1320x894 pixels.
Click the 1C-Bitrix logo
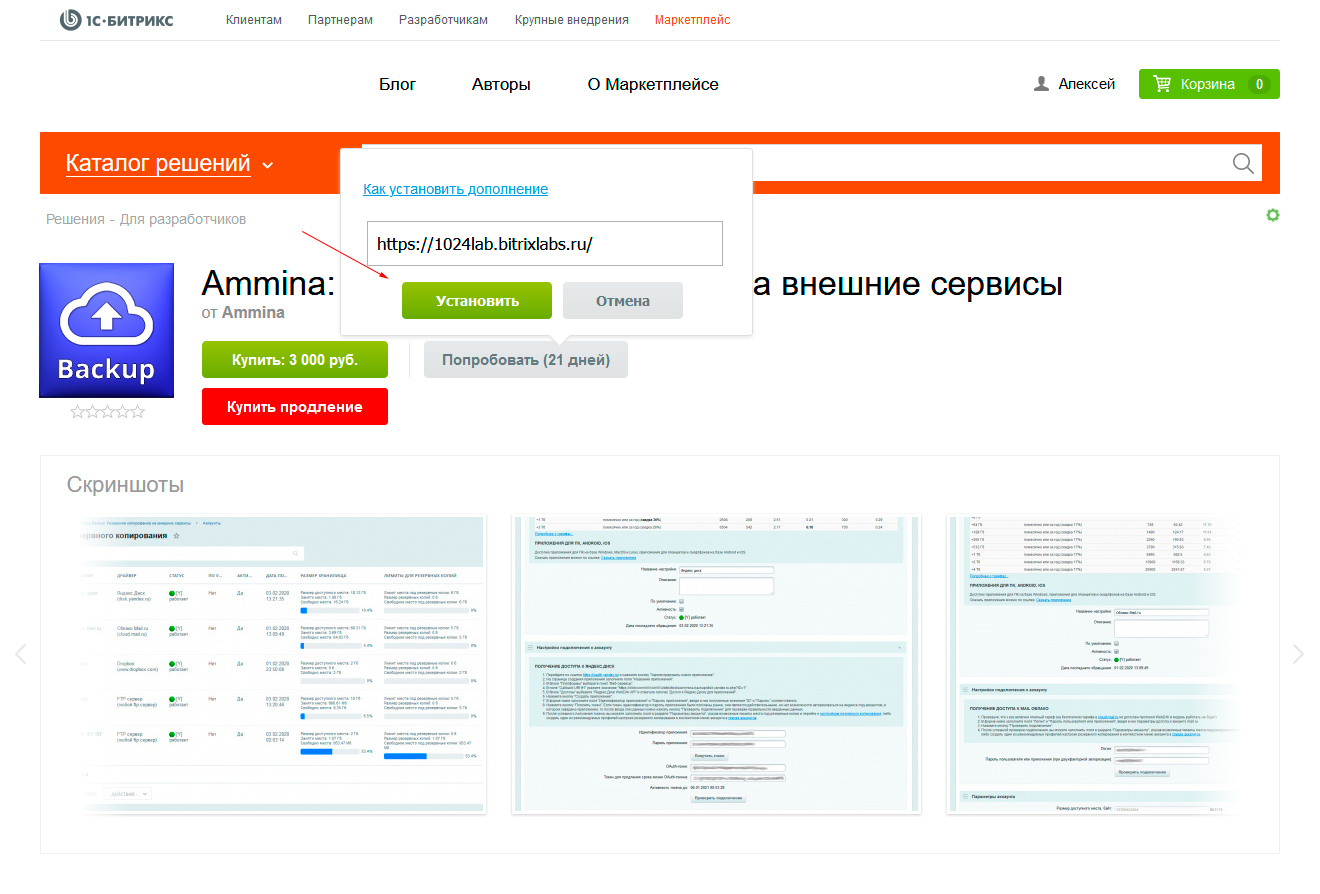tap(116, 20)
